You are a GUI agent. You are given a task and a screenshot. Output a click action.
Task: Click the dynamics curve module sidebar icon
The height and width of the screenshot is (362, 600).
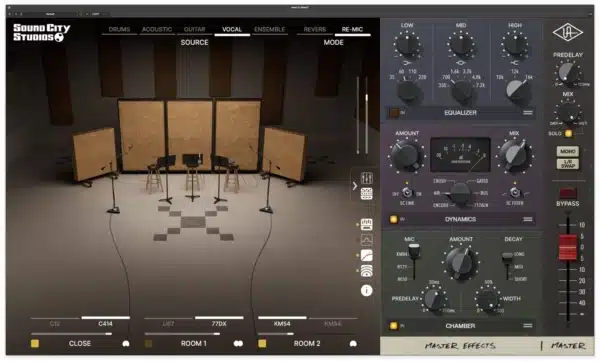click(x=367, y=255)
